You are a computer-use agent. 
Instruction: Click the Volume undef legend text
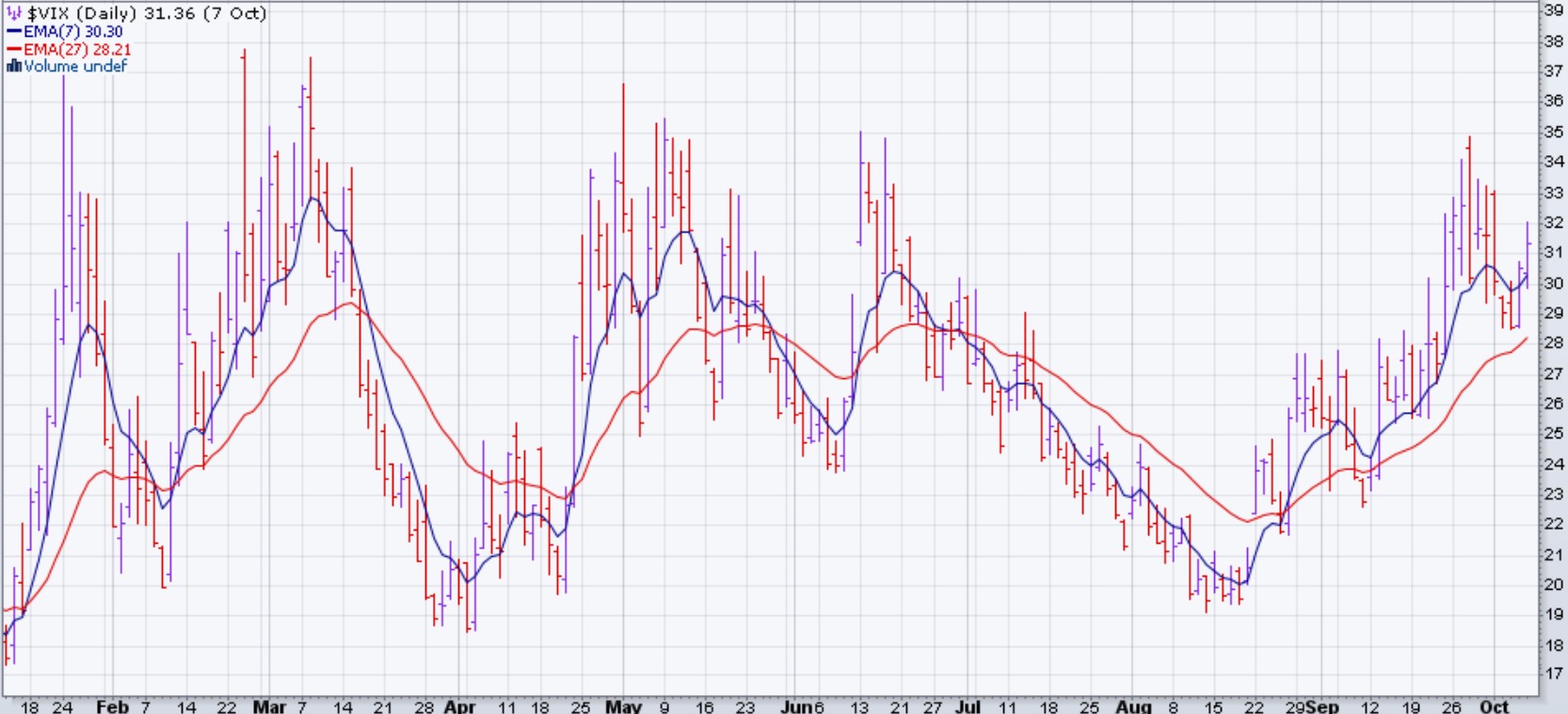(75, 66)
